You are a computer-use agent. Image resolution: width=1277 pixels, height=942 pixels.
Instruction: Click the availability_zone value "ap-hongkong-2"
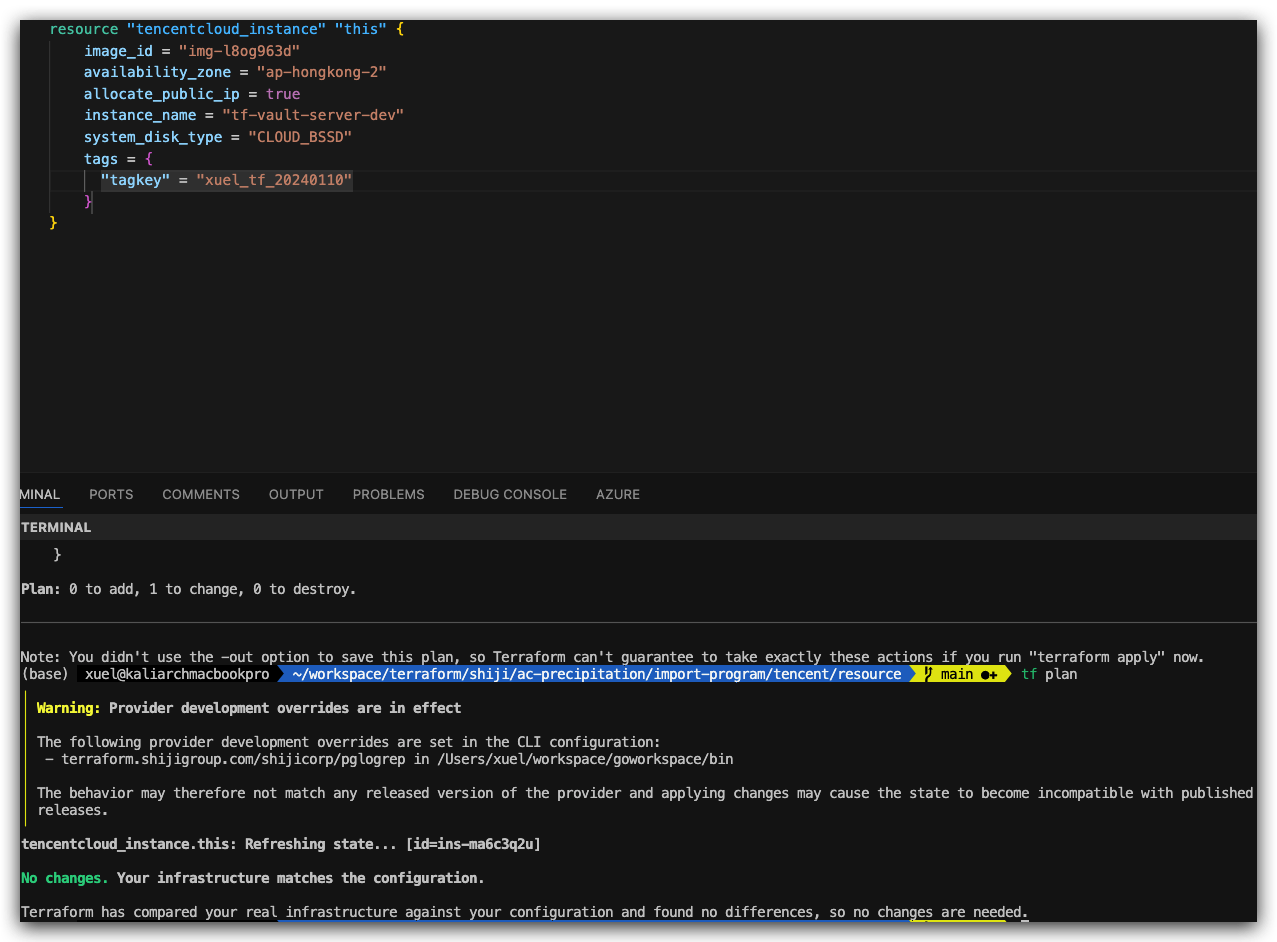pyautogui.click(x=321, y=73)
